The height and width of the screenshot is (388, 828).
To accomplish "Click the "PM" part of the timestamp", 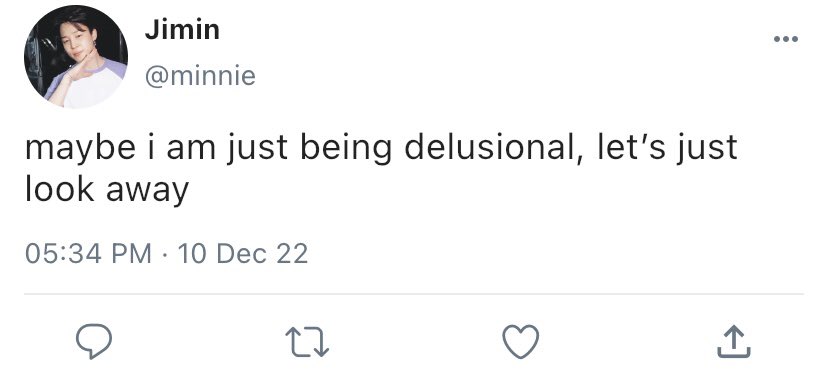I will pos(132,253).
